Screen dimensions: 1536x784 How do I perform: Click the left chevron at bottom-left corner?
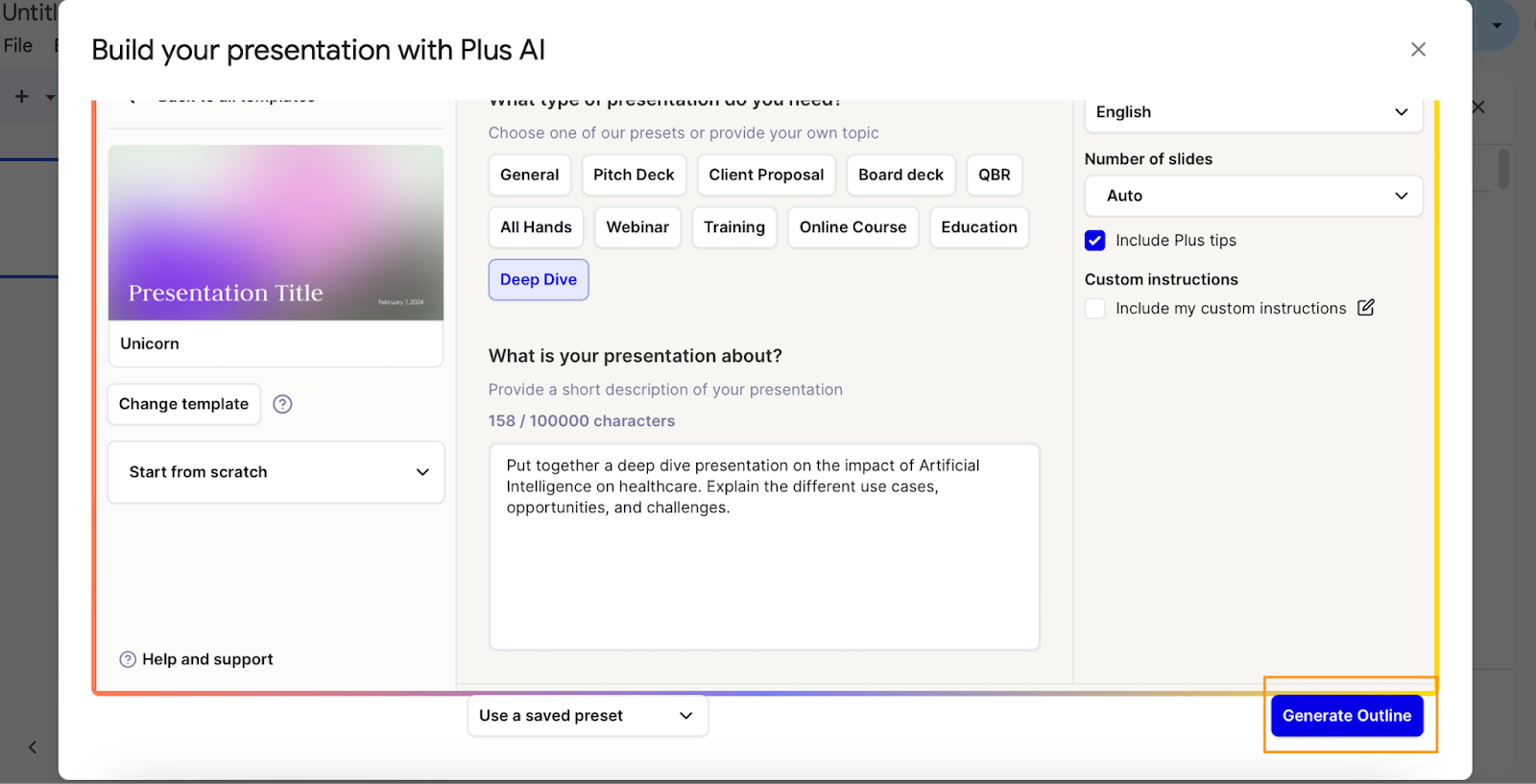[33, 748]
